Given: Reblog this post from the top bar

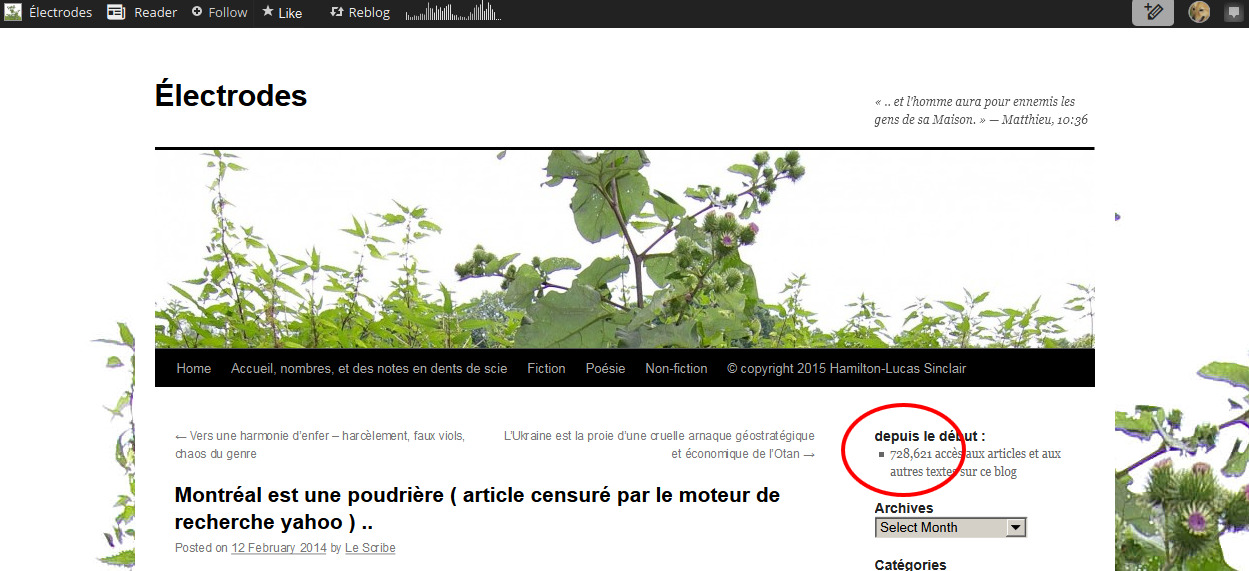Looking at the screenshot, I should pos(360,12).
